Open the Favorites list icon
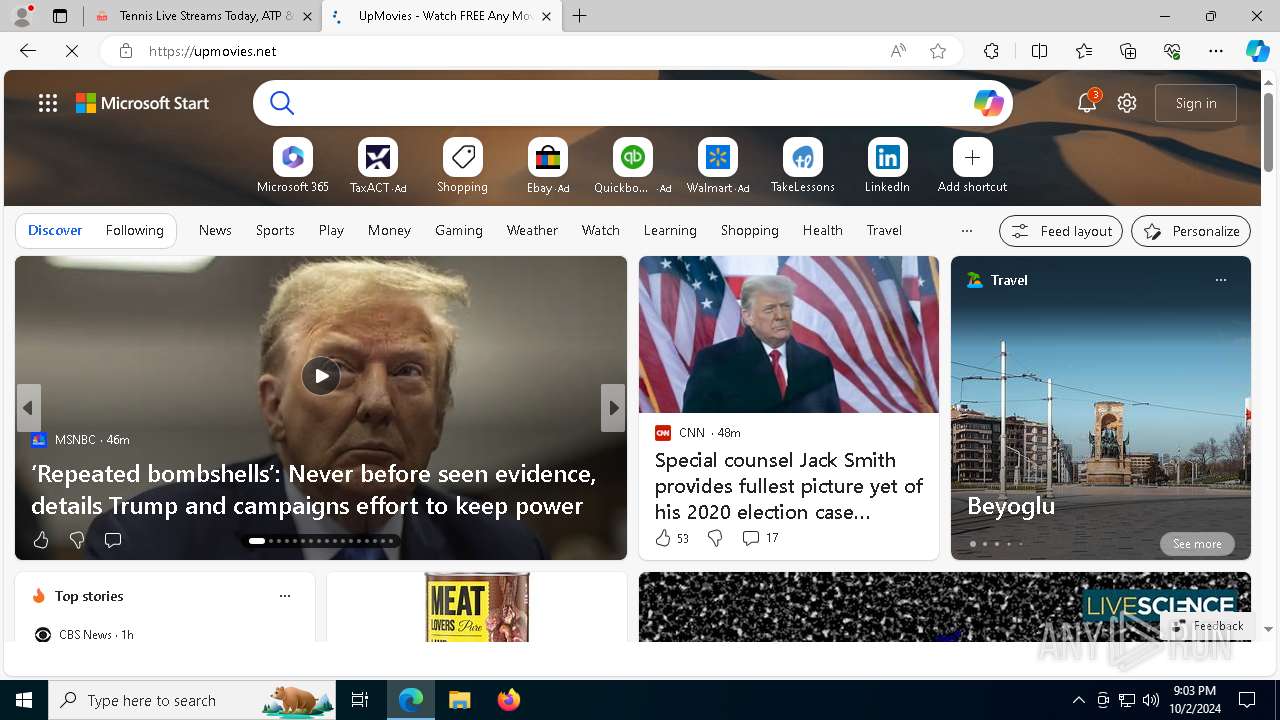 click(1084, 51)
